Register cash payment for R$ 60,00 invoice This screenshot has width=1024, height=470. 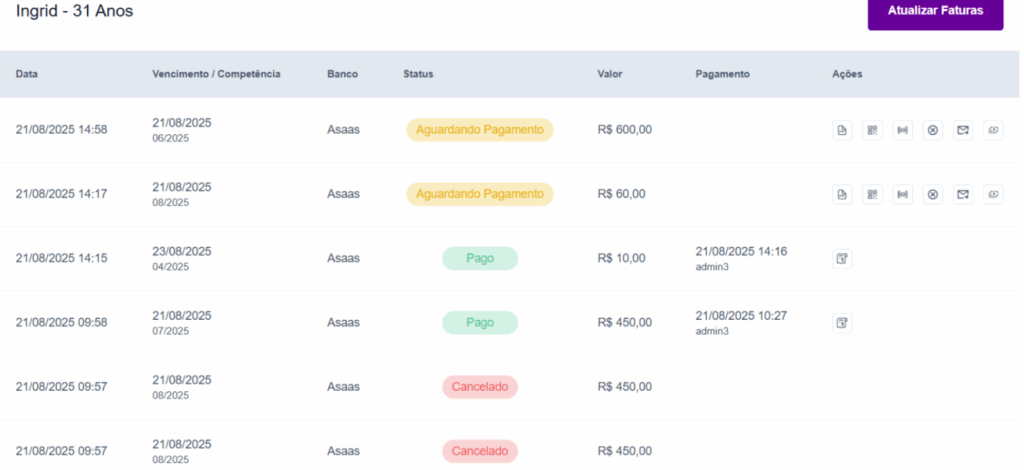click(993, 194)
